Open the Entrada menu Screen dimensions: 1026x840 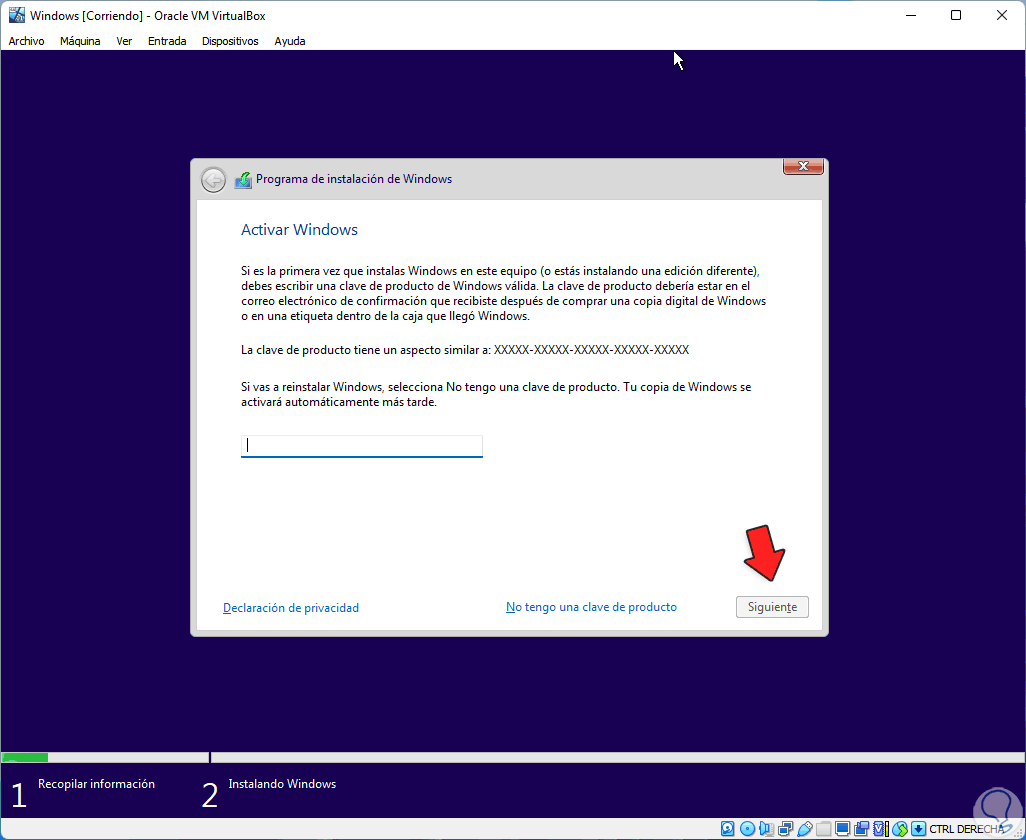coord(167,41)
